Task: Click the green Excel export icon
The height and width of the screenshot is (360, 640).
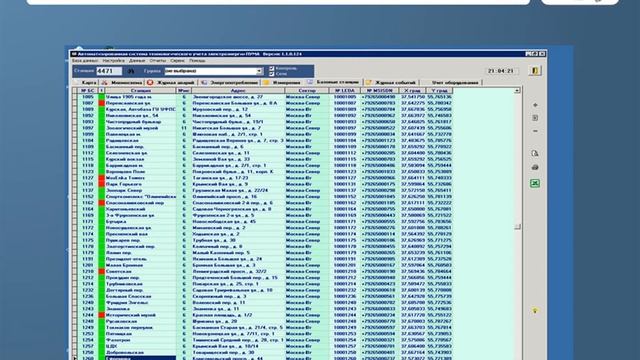Action: tap(535, 183)
